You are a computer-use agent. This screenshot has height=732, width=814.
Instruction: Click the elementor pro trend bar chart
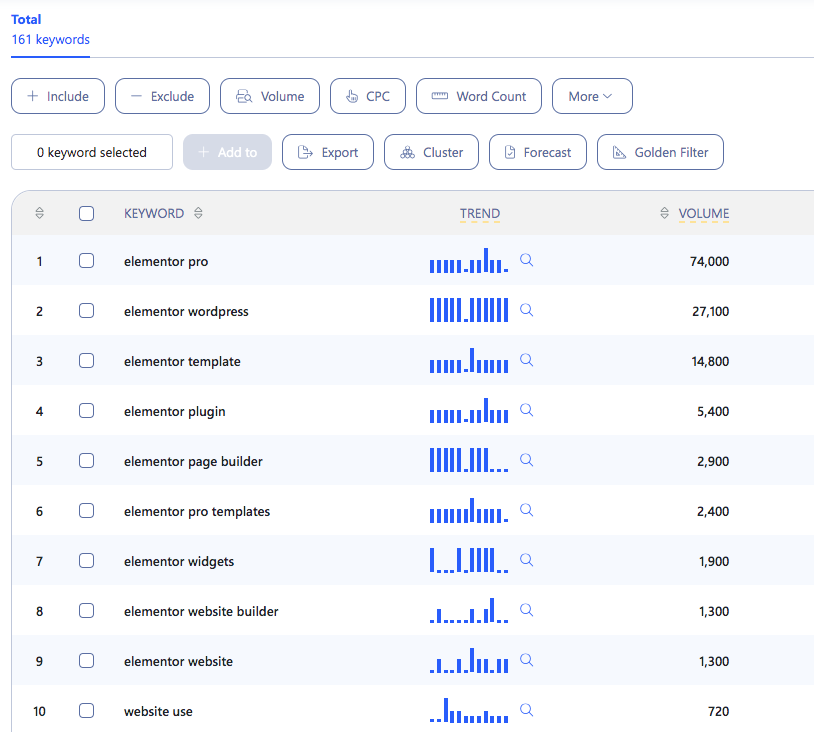pos(469,261)
